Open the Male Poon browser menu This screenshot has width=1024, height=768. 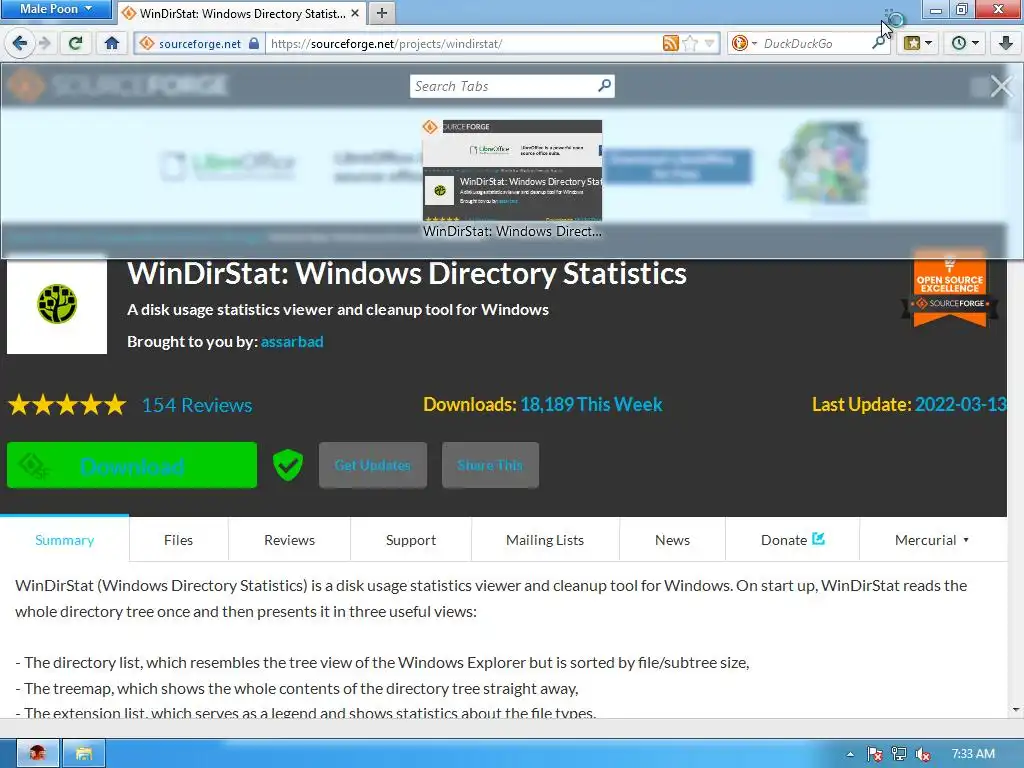tap(56, 9)
